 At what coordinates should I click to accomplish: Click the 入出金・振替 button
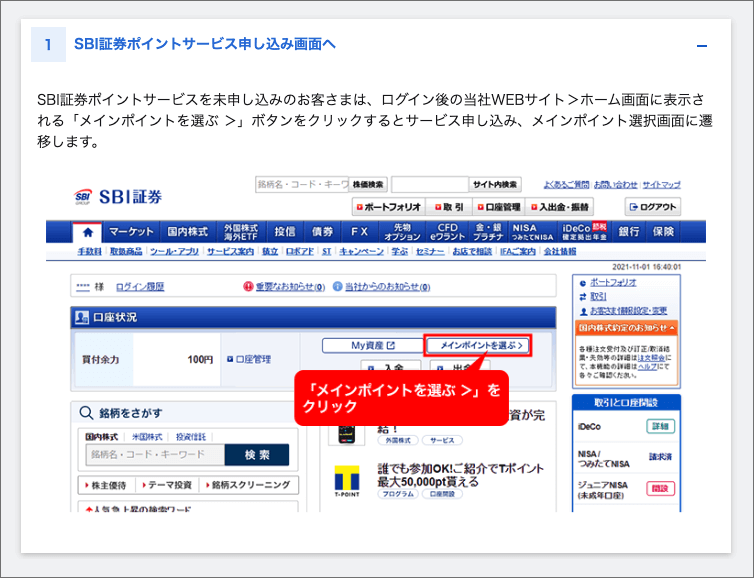click(x=559, y=207)
